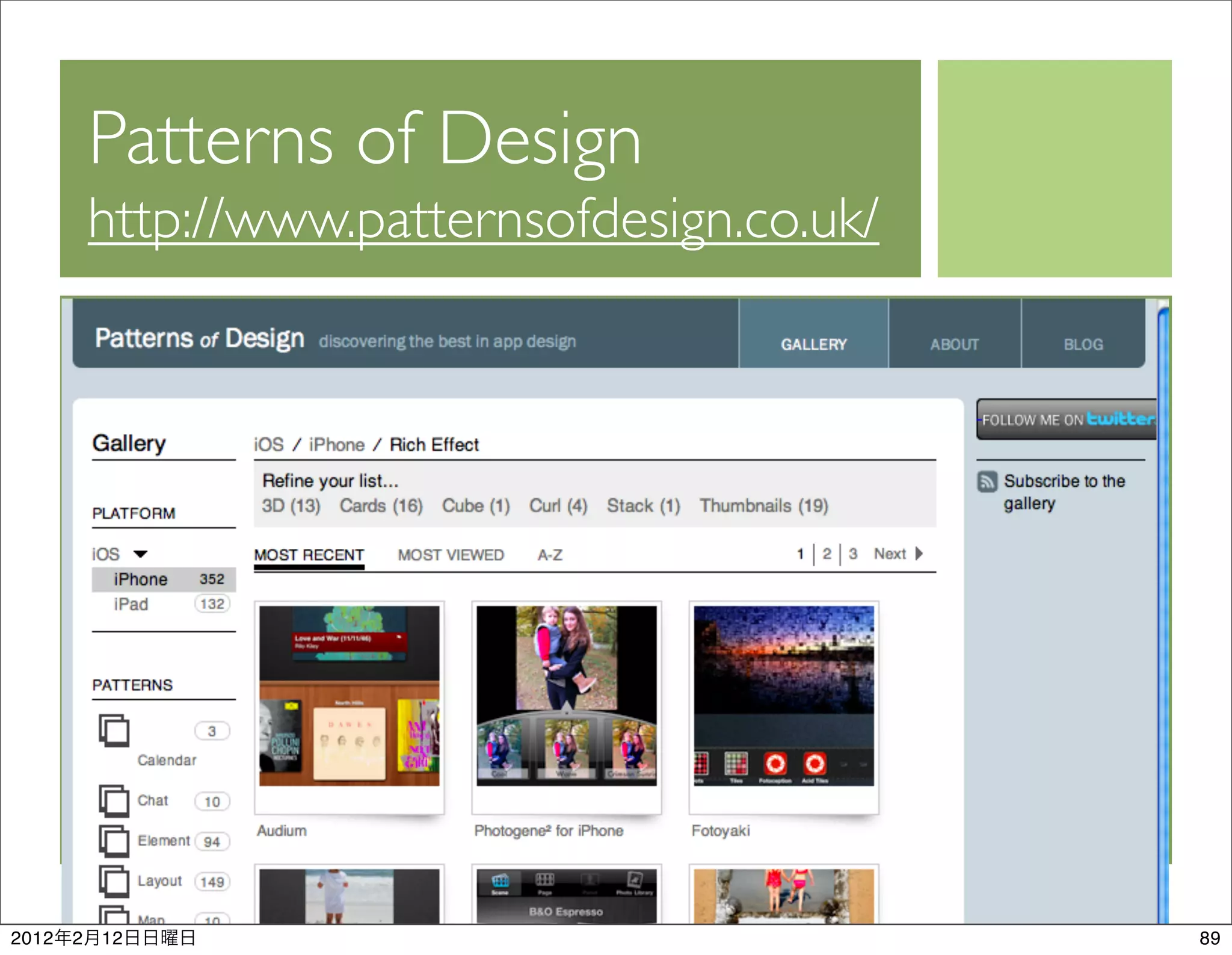This screenshot has width=1232, height=955.
Task: Click the Calendar pattern icon
Action: coord(114,731)
